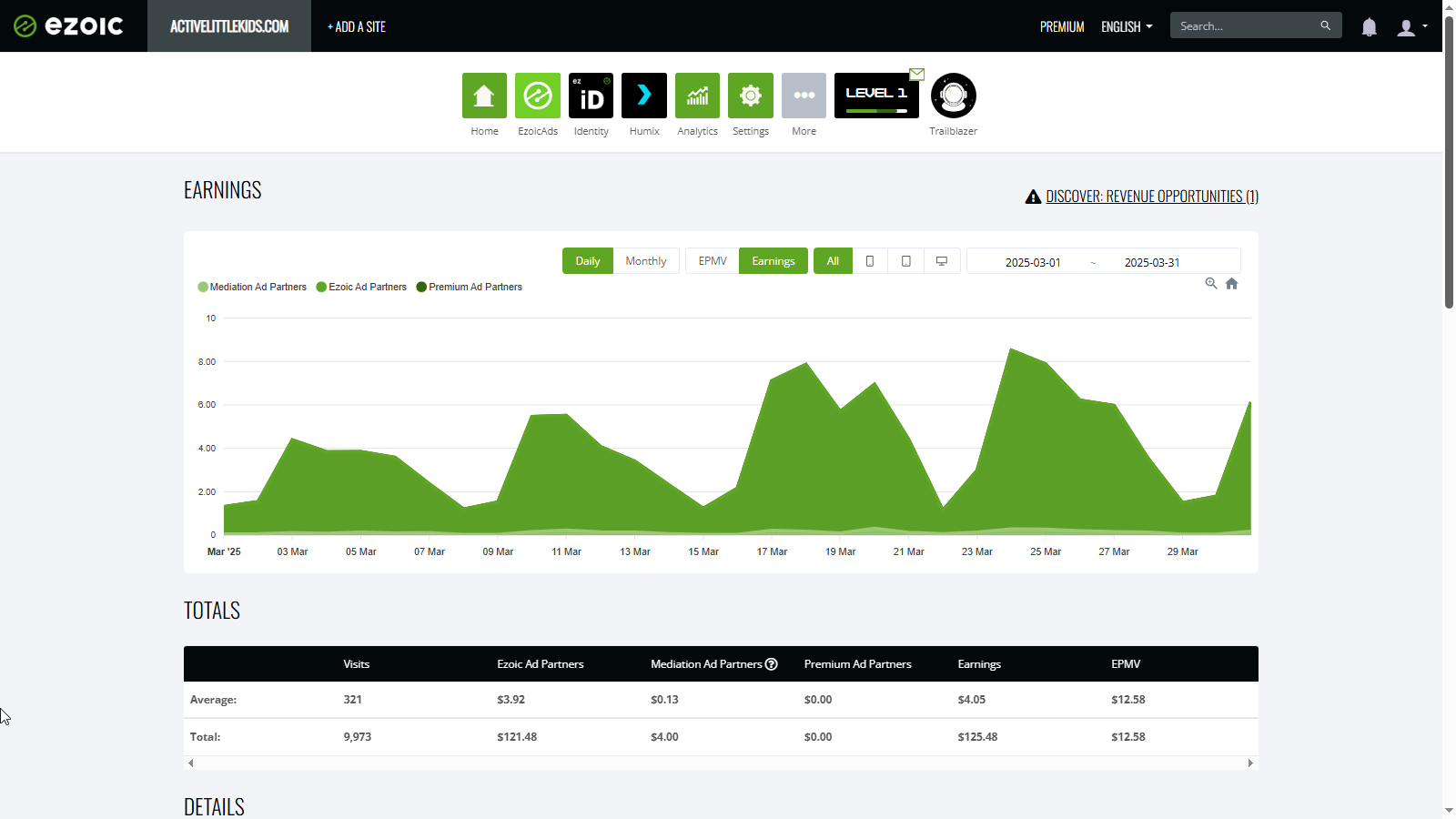Click the Level 1 progress bar
Image resolution: width=1456 pixels, height=819 pixels.
pyautogui.click(x=876, y=111)
